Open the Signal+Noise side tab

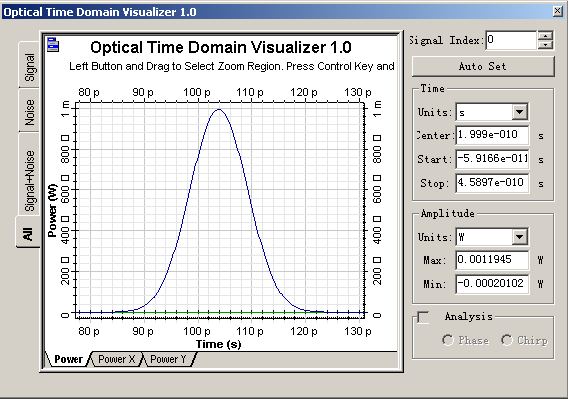coord(29,175)
